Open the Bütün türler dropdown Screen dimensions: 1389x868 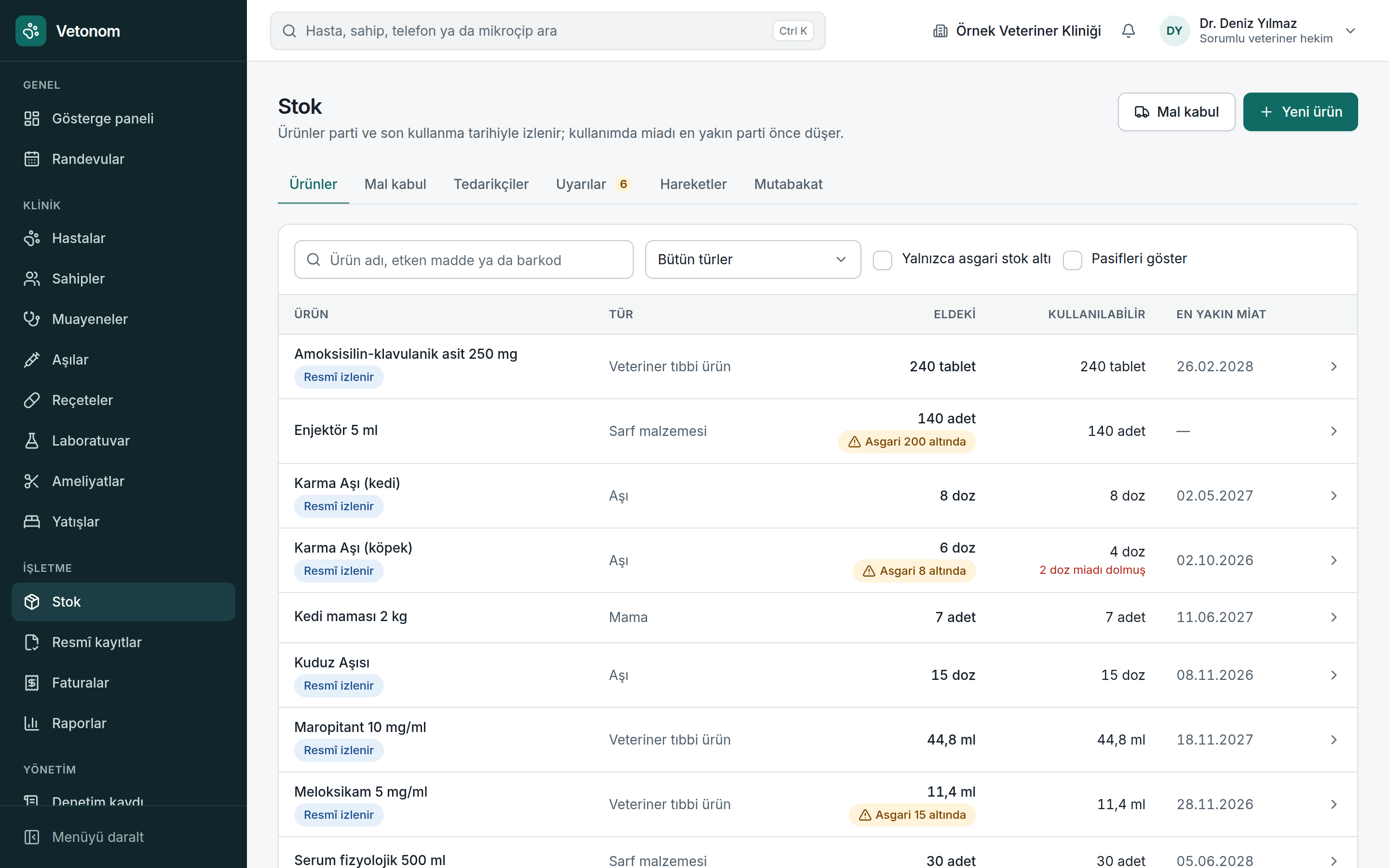pyautogui.click(x=752, y=259)
